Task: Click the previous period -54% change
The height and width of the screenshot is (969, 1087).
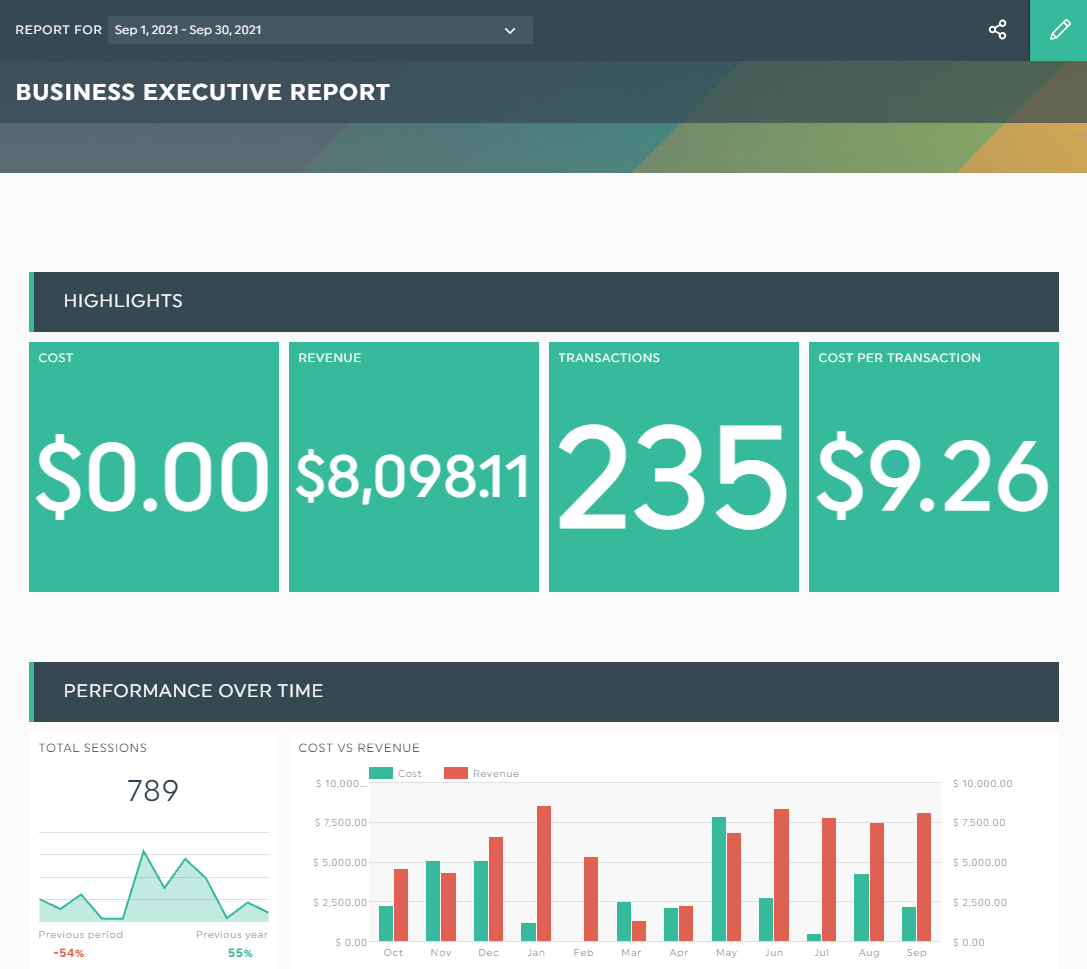Action: pos(69,953)
